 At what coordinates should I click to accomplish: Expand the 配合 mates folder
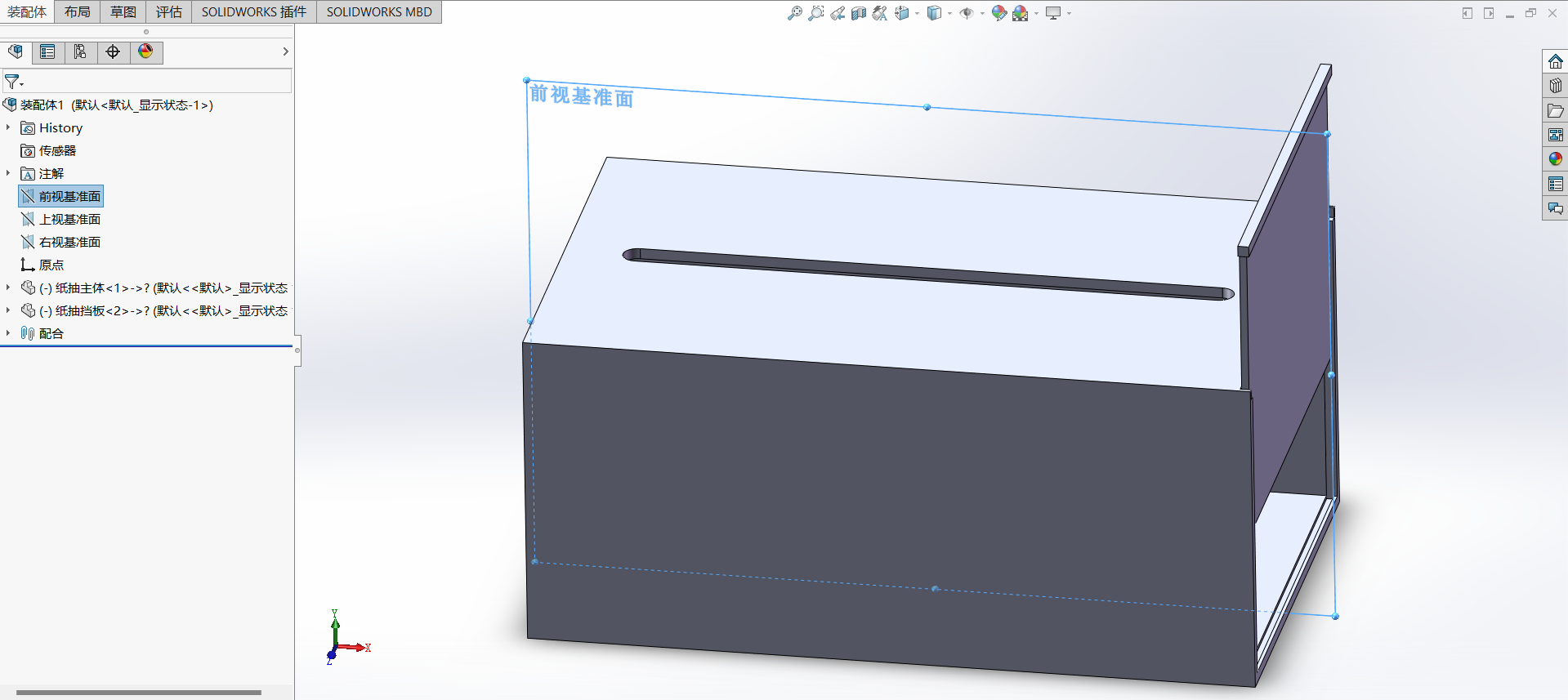(x=8, y=333)
